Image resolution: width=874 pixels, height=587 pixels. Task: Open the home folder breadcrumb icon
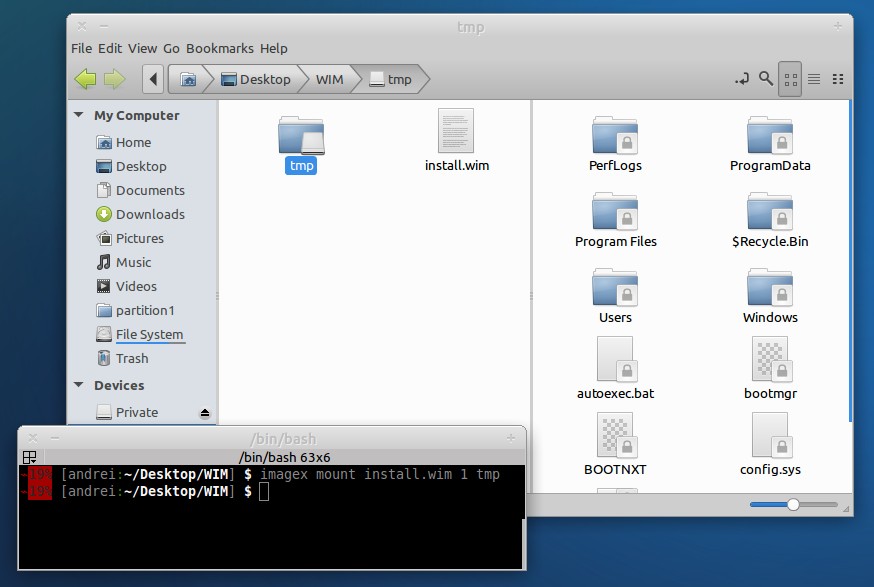point(188,79)
